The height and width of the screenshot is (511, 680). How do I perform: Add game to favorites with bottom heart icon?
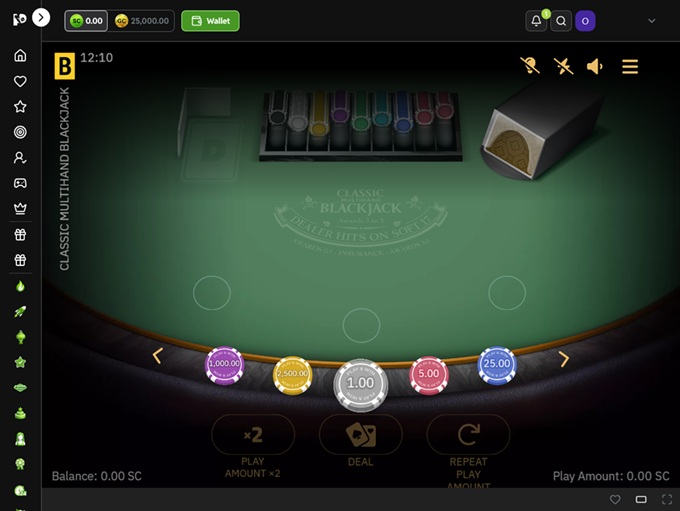pos(615,499)
